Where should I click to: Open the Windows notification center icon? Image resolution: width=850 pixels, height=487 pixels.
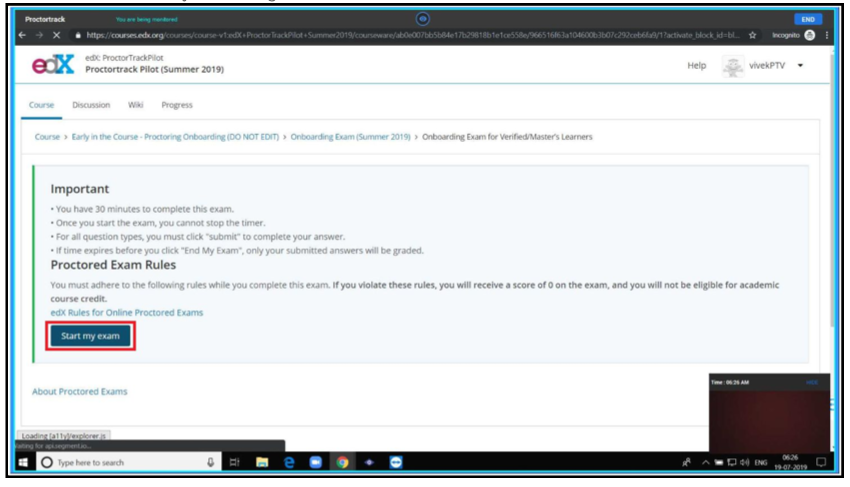(821, 463)
